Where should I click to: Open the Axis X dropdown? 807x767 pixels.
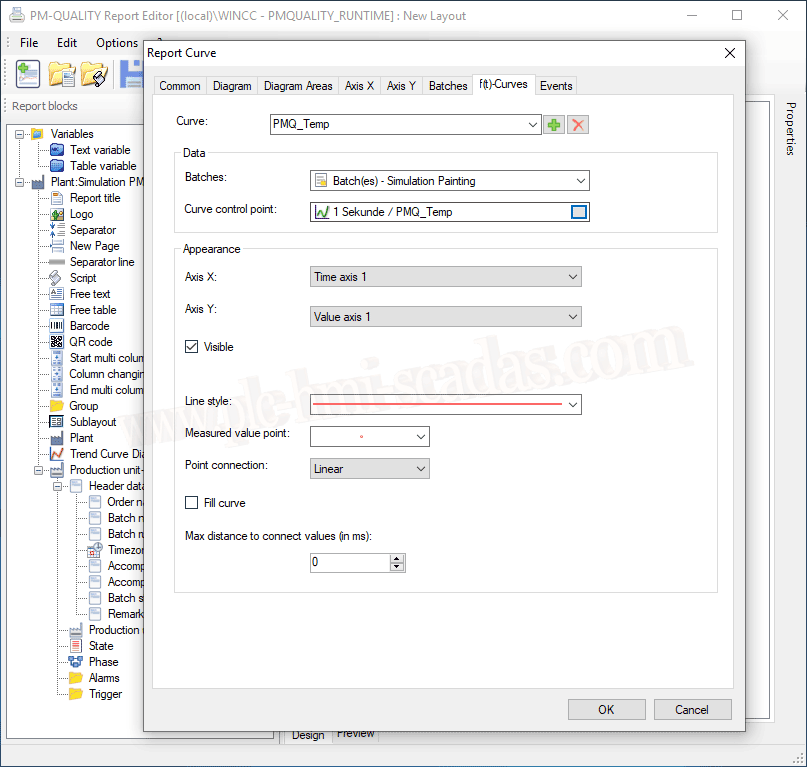[446, 277]
